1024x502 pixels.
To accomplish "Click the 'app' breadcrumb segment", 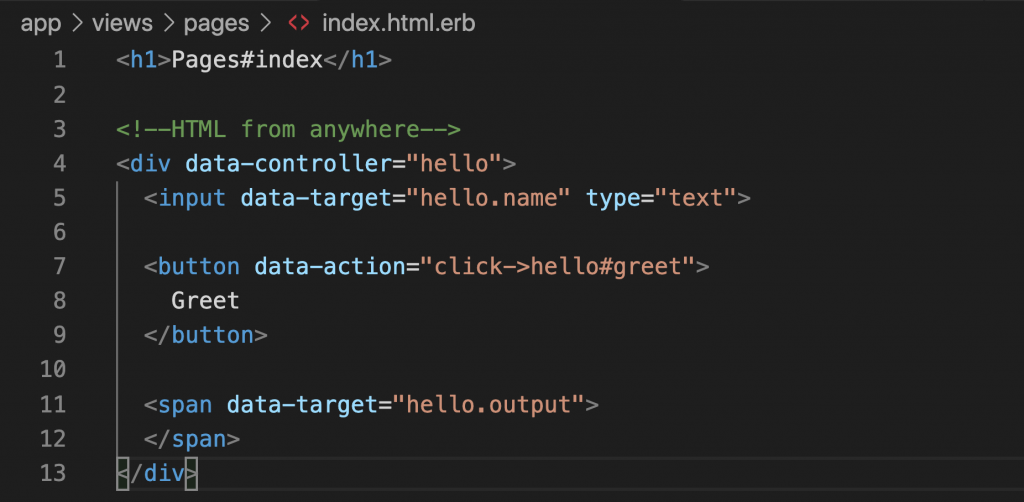I will click(x=40, y=24).
